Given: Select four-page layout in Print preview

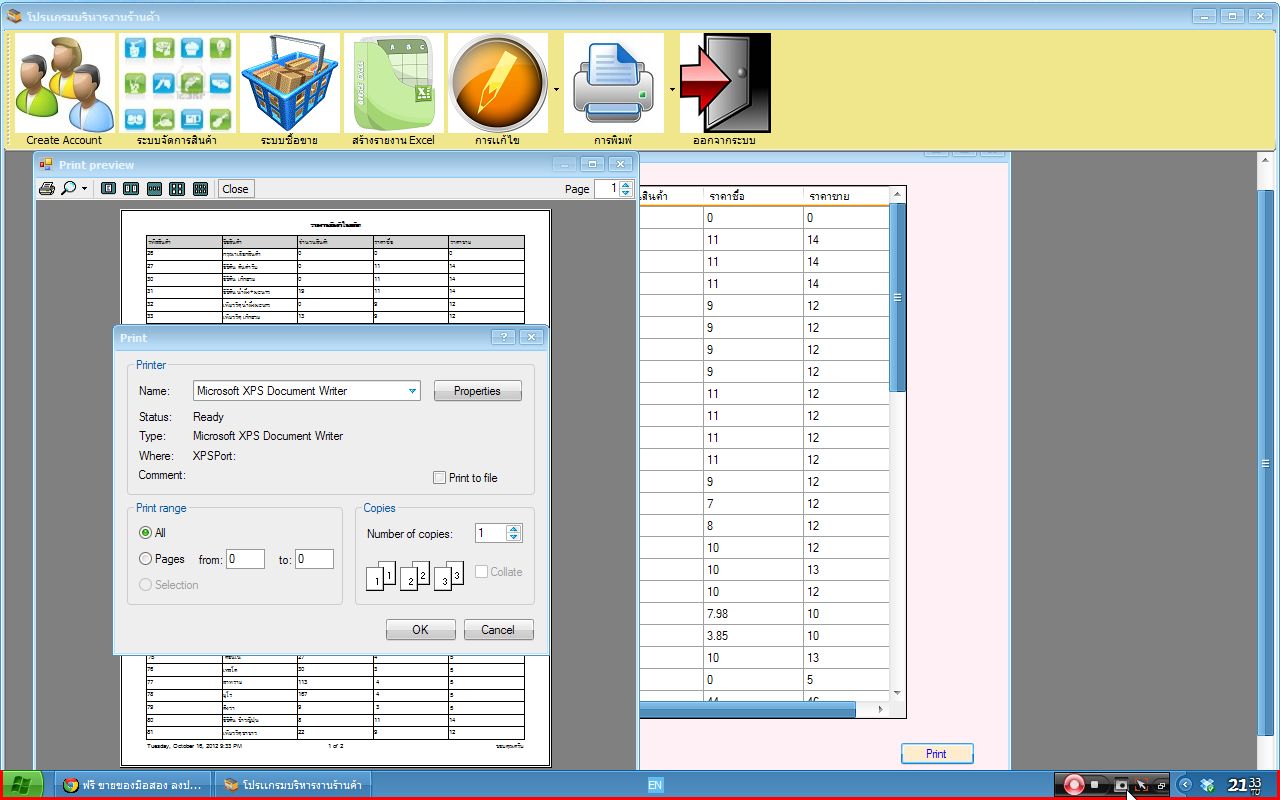Looking at the screenshot, I should pyautogui.click(x=177, y=188).
